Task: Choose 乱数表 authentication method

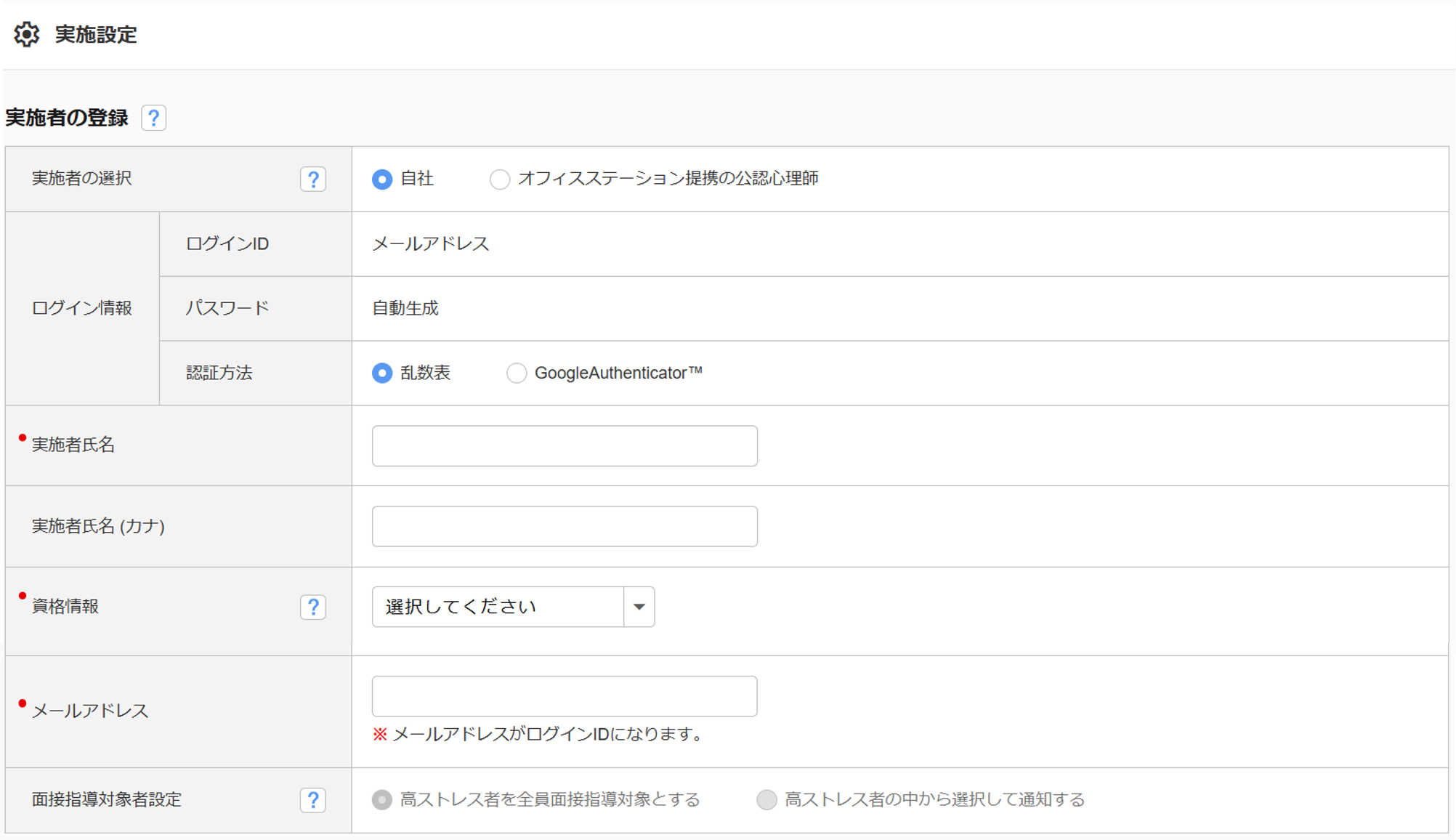Action: pos(382,373)
